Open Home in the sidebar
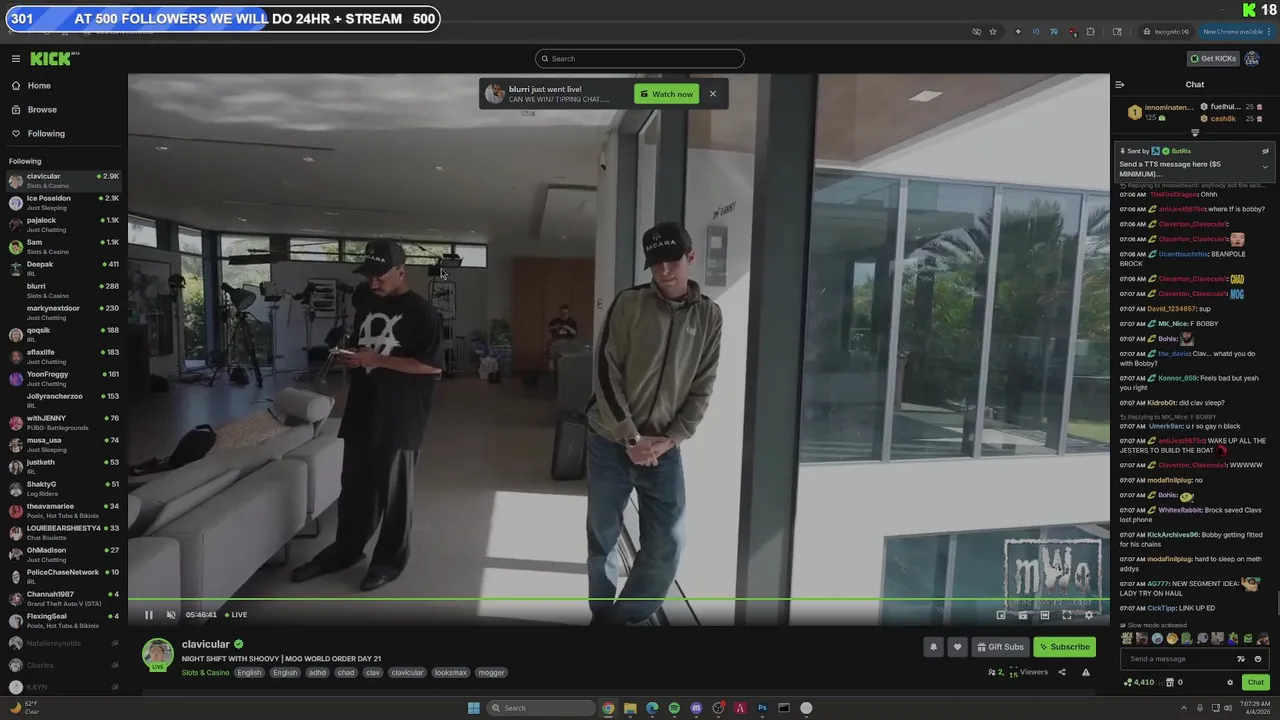This screenshot has height=720, width=1280. point(39,86)
